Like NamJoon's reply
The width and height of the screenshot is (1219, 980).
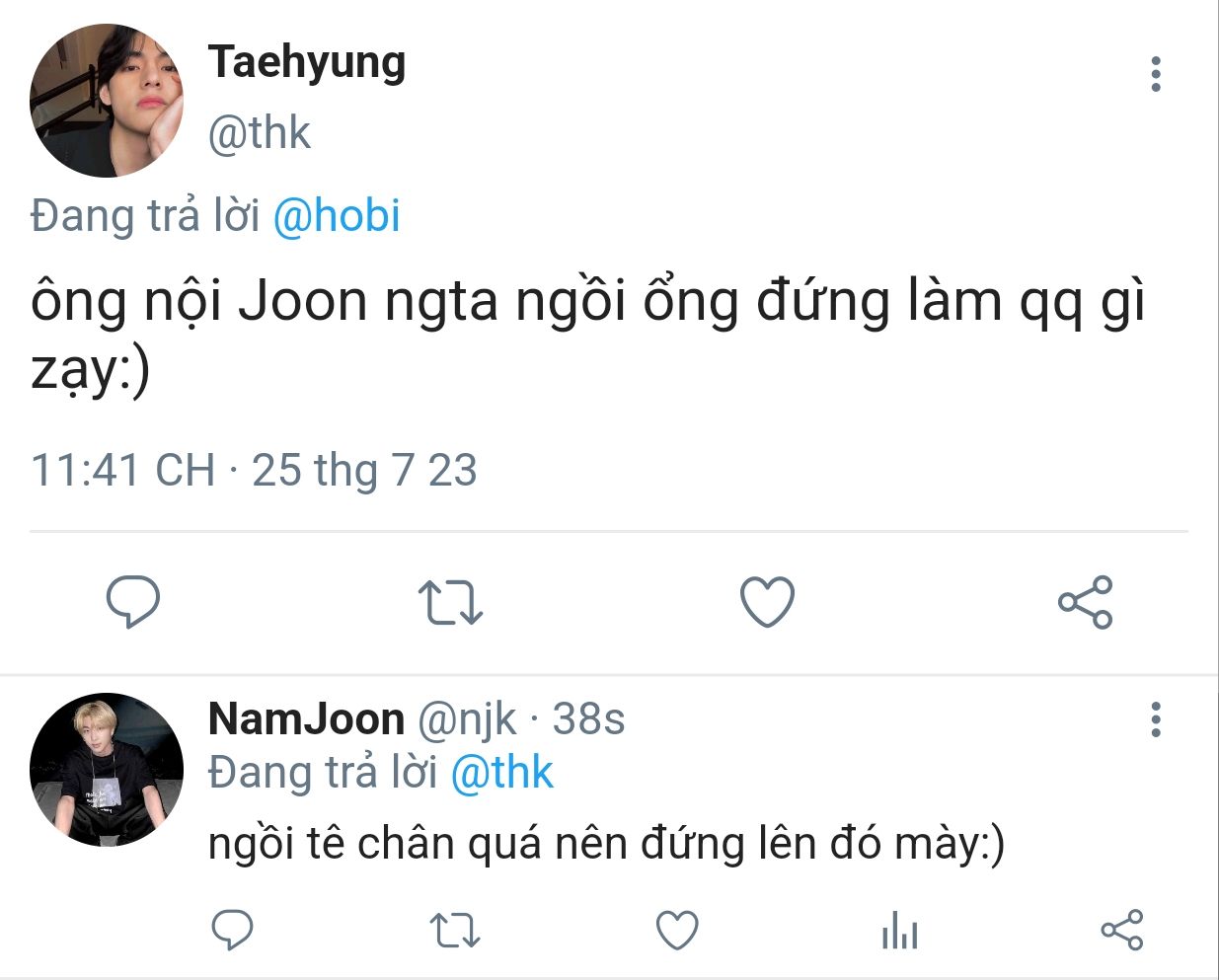[x=677, y=930]
